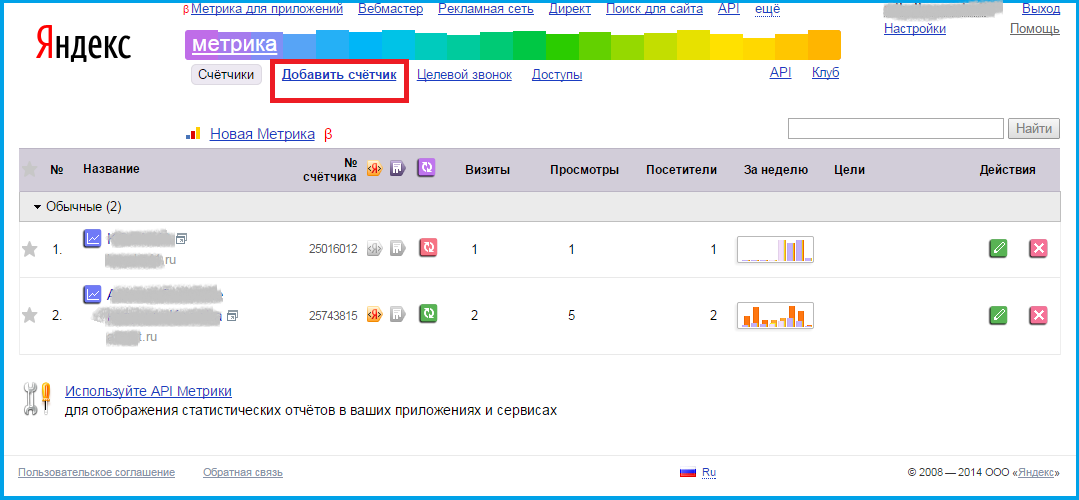Open the Яндекс copyright link
This screenshot has width=1079, height=500.
click(x=1036, y=472)
